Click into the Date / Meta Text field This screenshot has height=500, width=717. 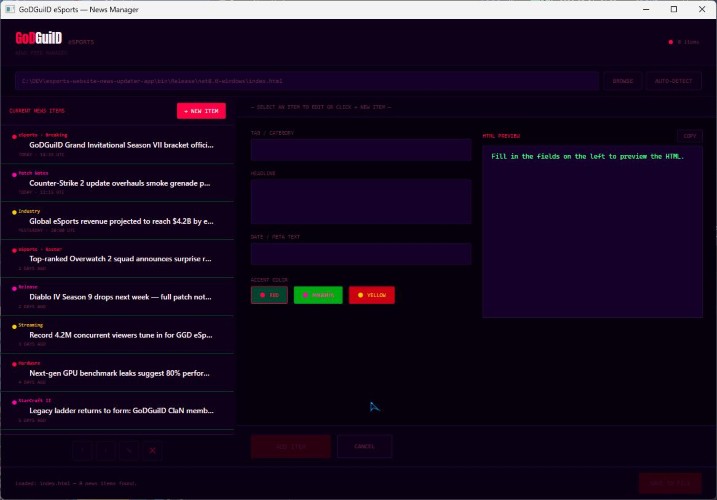click(361, 254)
